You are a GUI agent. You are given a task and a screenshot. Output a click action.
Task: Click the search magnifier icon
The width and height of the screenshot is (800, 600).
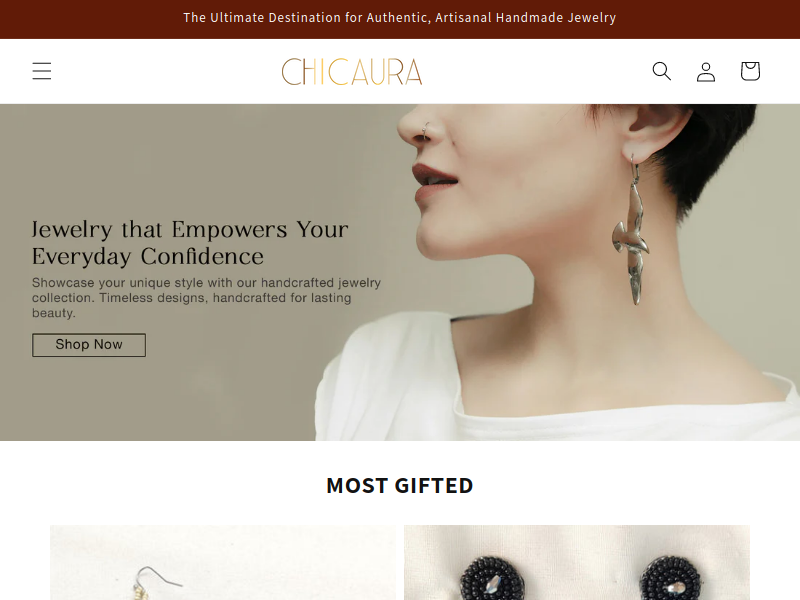pyautogui.click(x=661, y=71)
